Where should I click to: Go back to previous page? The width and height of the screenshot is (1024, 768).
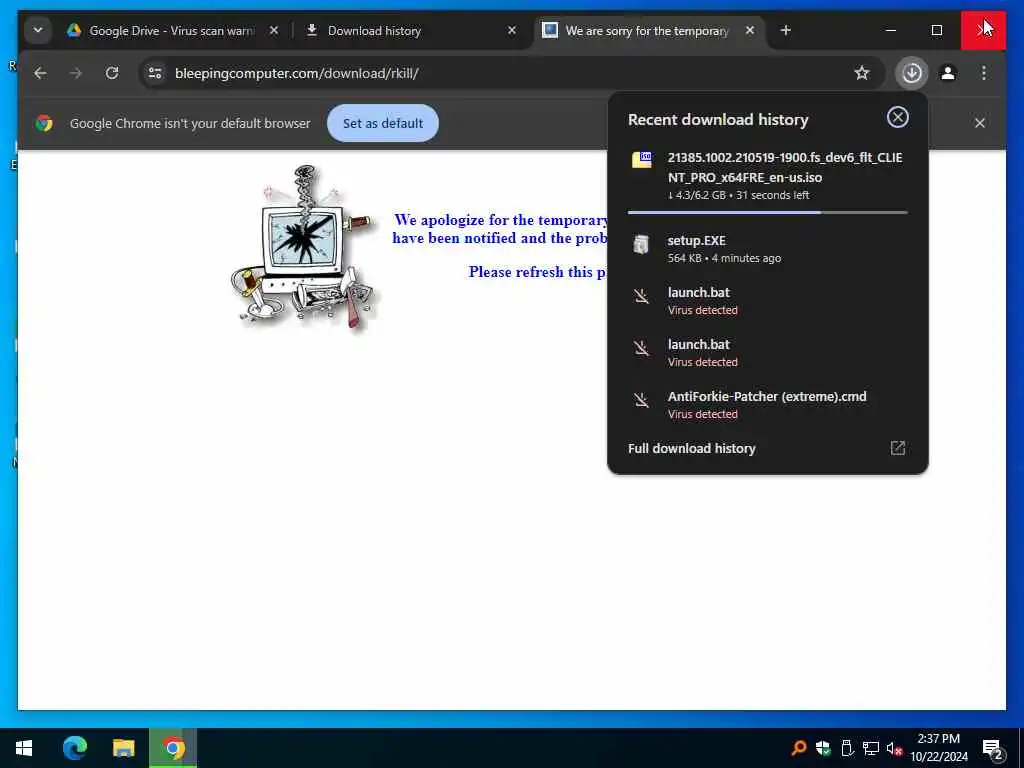point(40,73)
